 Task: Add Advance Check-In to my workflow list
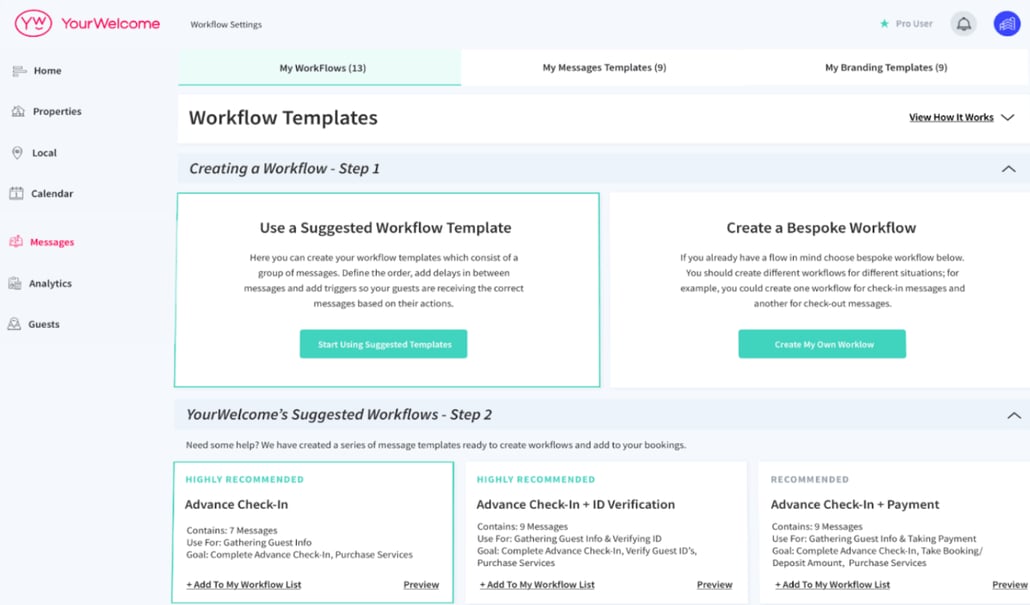coord(244,585)
